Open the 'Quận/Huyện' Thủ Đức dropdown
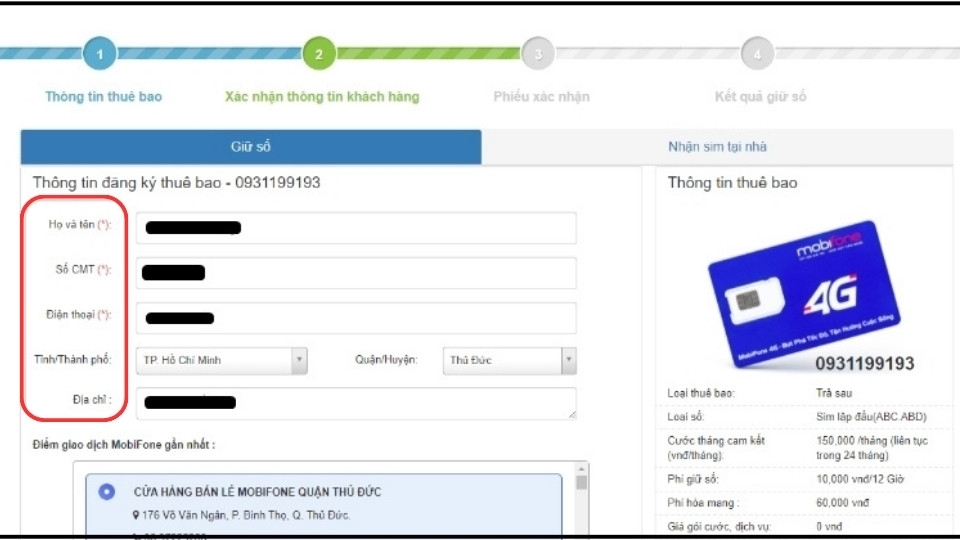 (x=509, y=360)
